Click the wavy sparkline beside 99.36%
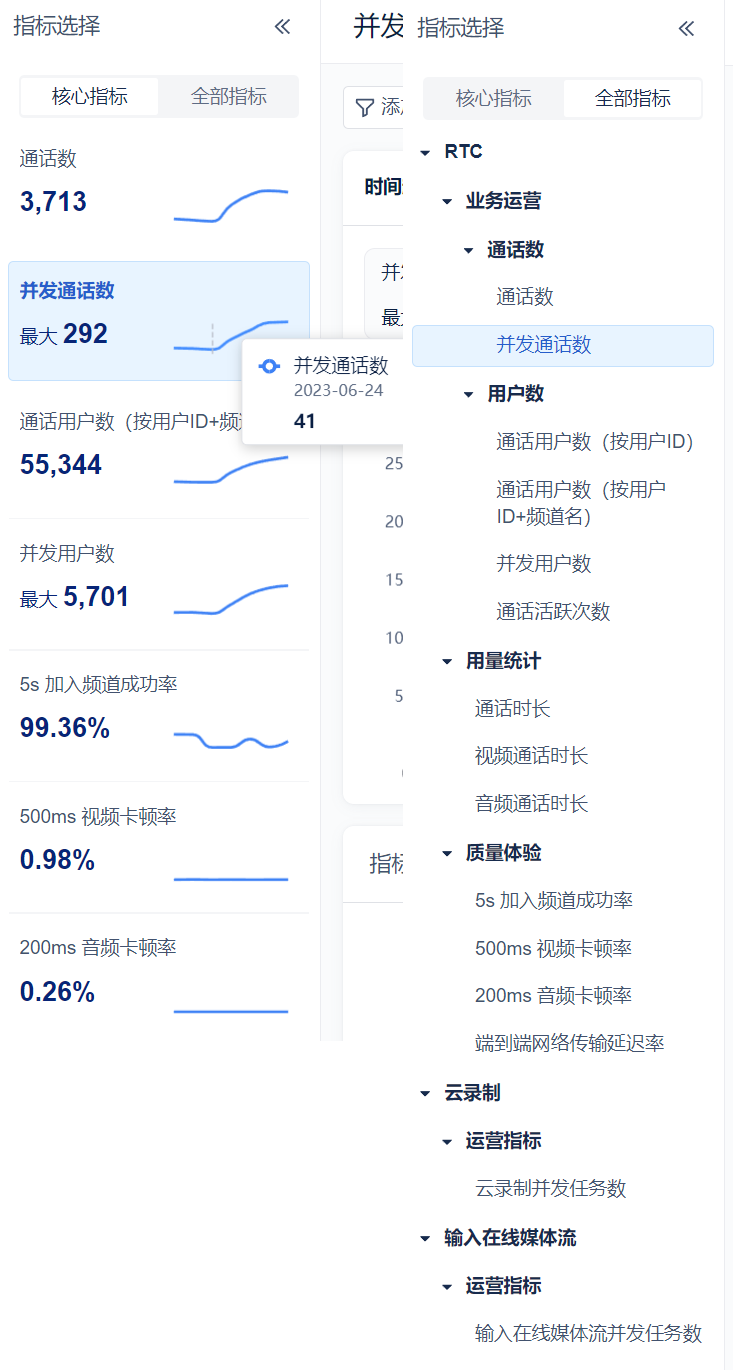The height and width of the screenshot is (1370, 733). coord(231,741)
